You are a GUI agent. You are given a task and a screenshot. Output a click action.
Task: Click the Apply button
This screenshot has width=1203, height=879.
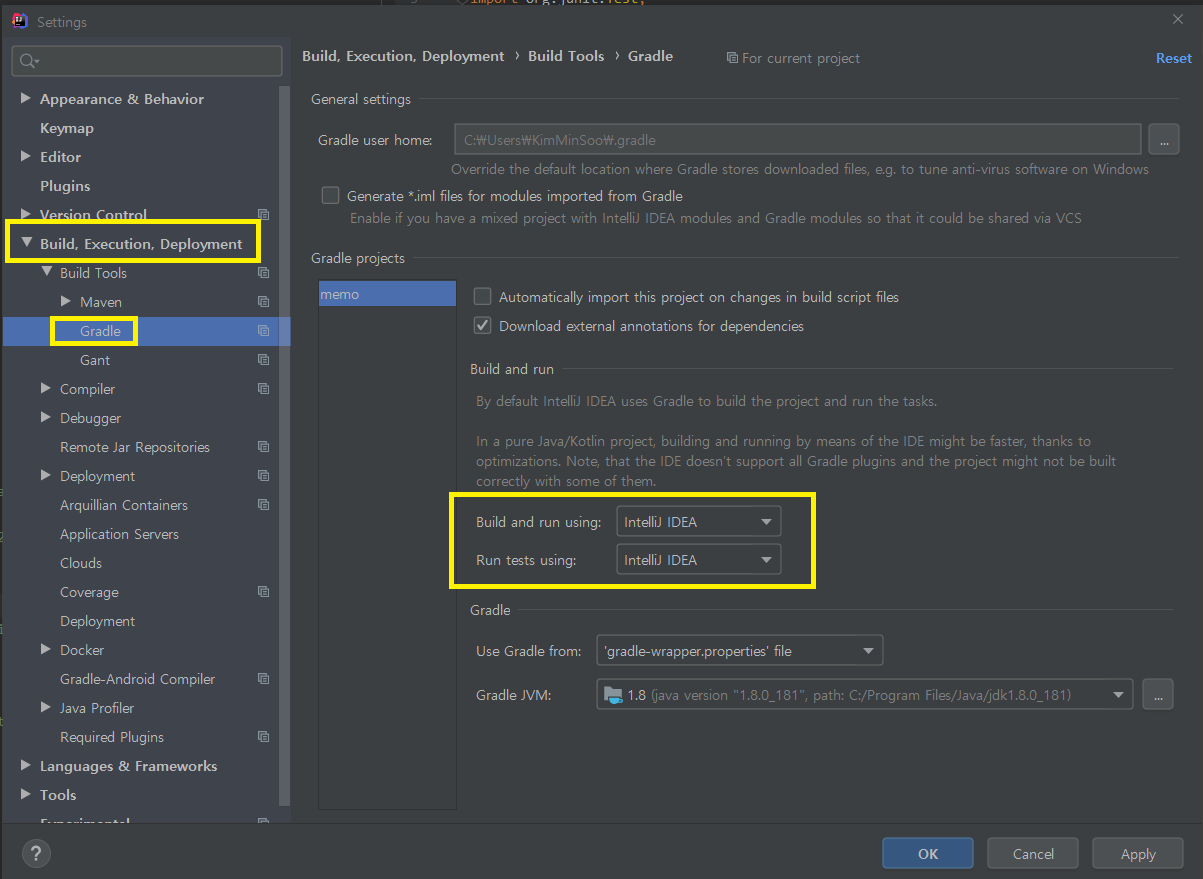(x=1138, y=854)
